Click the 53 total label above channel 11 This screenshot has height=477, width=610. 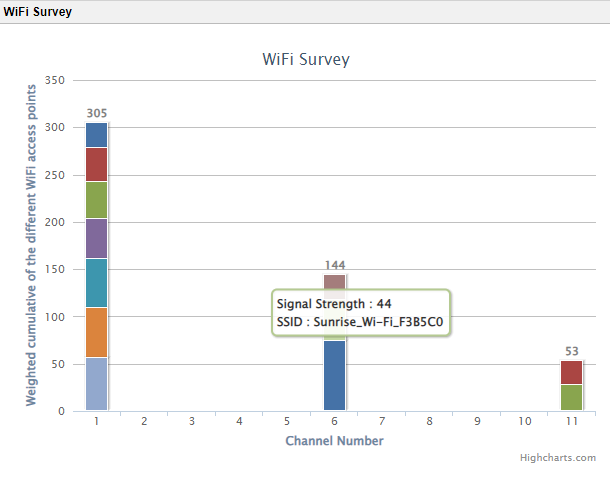(x=571, y=351)
